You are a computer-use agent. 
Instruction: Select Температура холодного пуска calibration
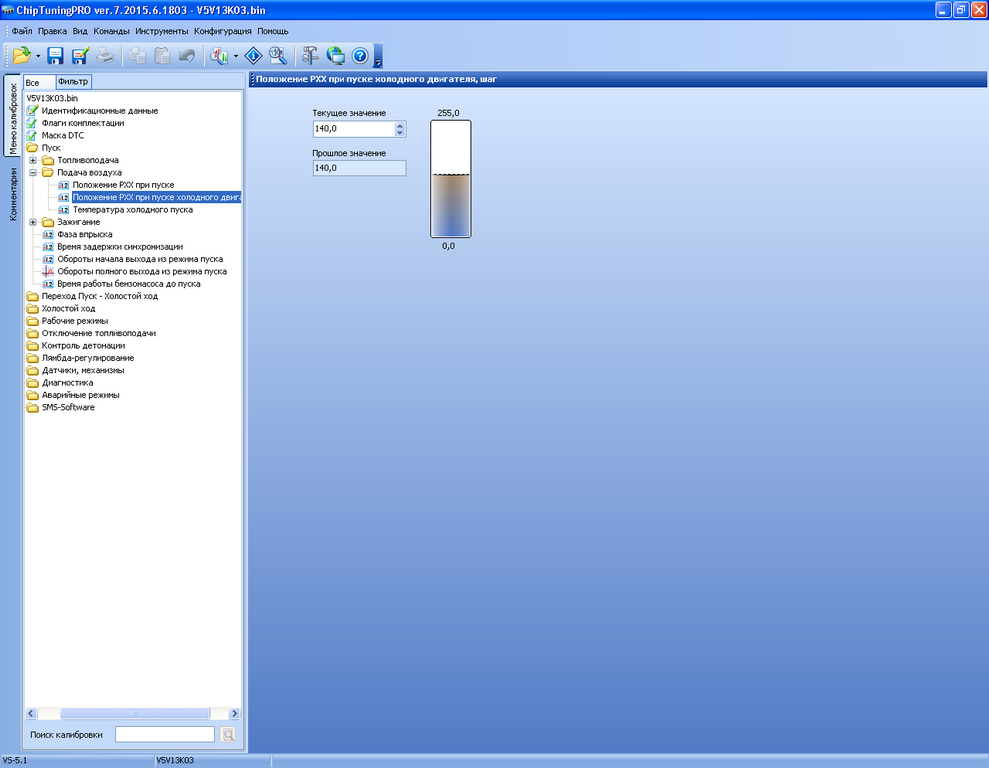pyautogui.click(x=132, y=209)
